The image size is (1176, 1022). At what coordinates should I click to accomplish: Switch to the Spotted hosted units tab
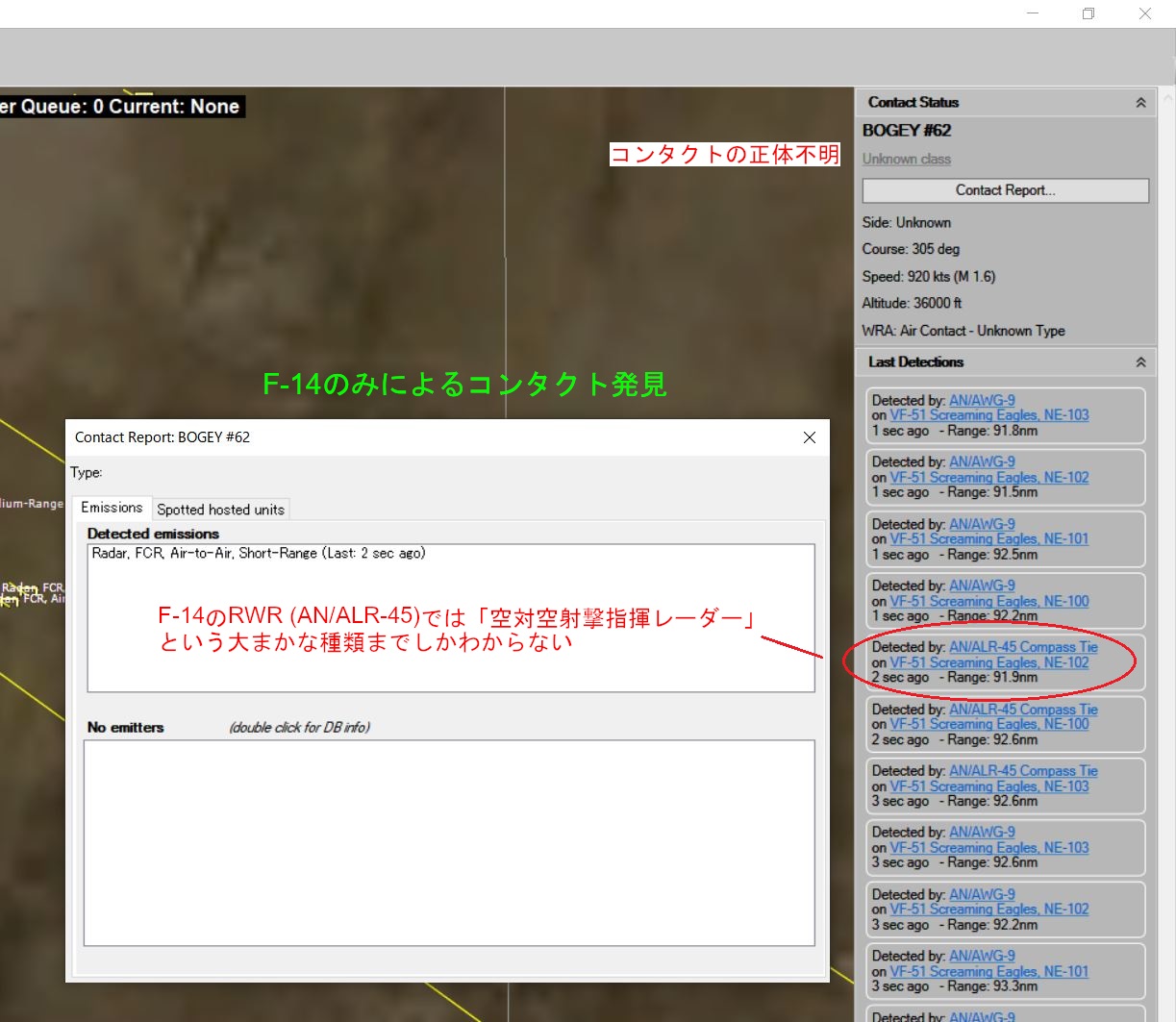(x=220, y=510)
